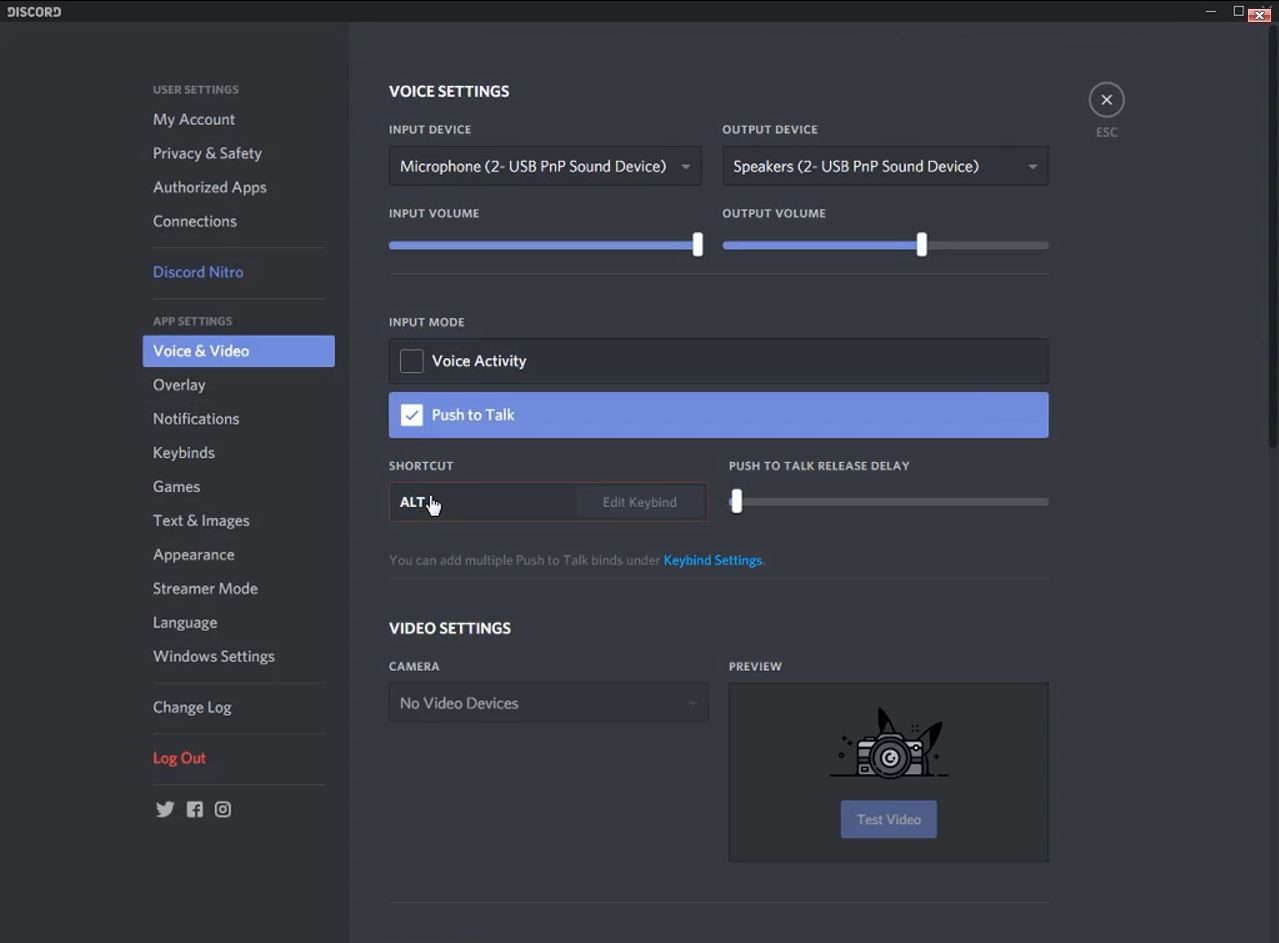Viewport: 1279px width, 943px height.
Task: Enable the Voice Activity checkbox
Action: pyautogui.click(x=411, y=361)
